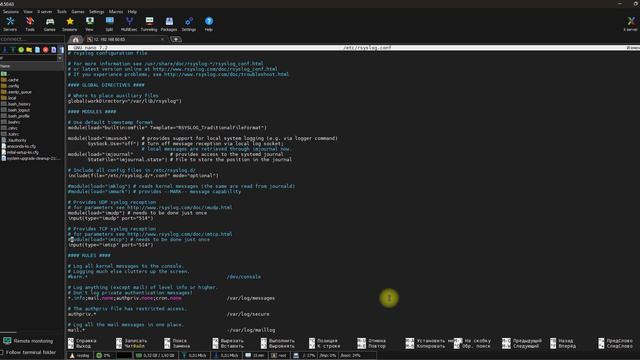Viewport: 640px width, 360px height.
Task: Open the View menu
Action: pos(28,12)
